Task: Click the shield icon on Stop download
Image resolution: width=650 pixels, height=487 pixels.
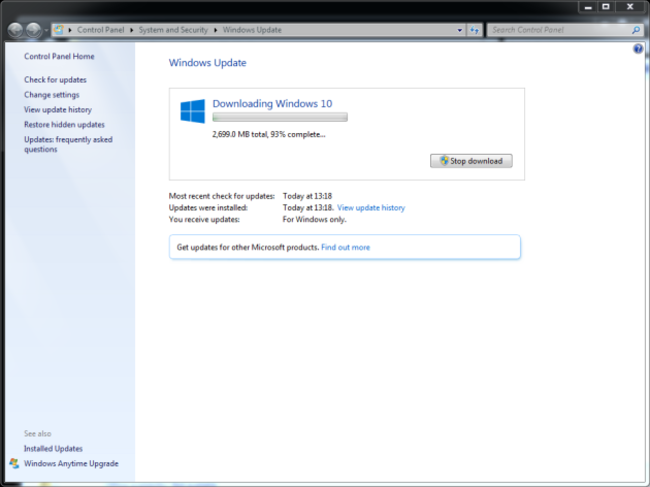Action: (444, 160)
